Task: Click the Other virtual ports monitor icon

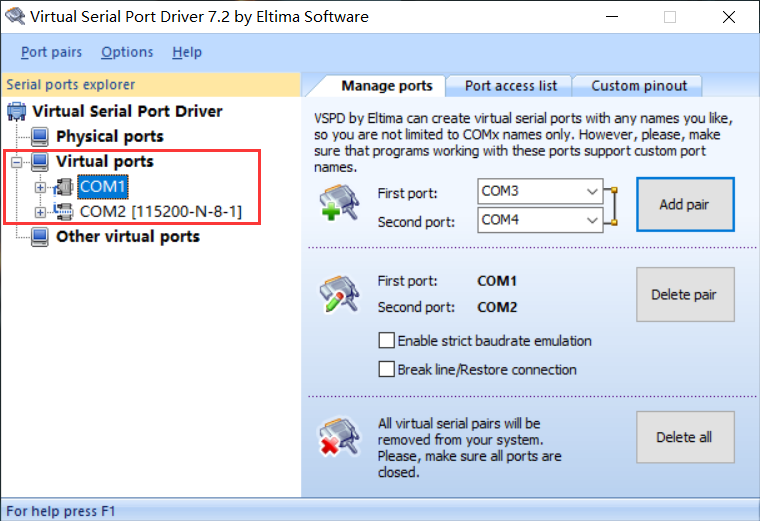Action: pos(40,237)
